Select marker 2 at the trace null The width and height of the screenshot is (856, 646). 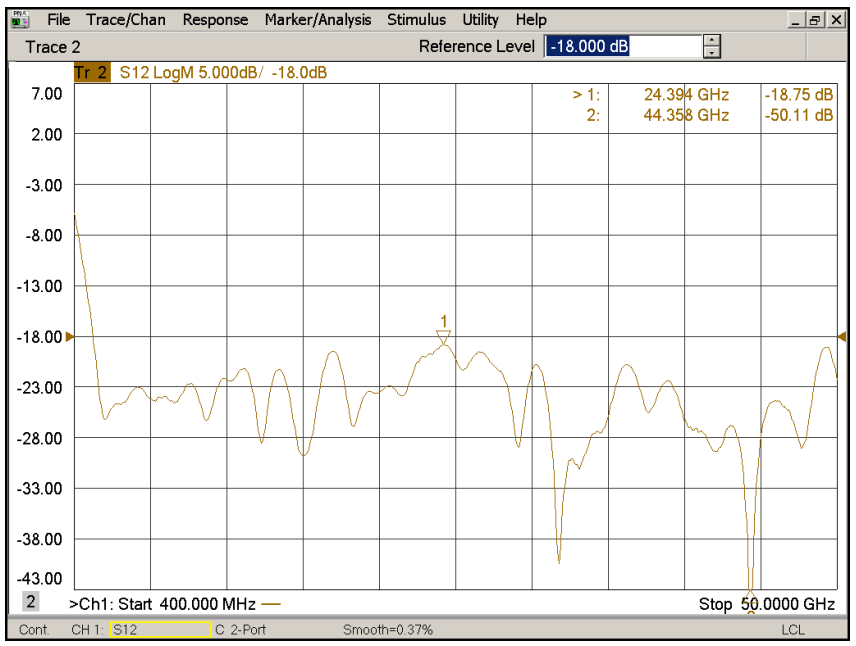(750, 584)
